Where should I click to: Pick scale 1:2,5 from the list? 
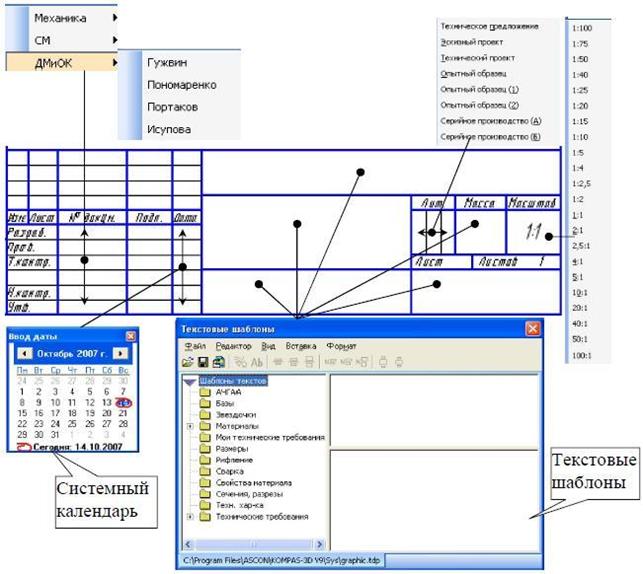[581, 183]
